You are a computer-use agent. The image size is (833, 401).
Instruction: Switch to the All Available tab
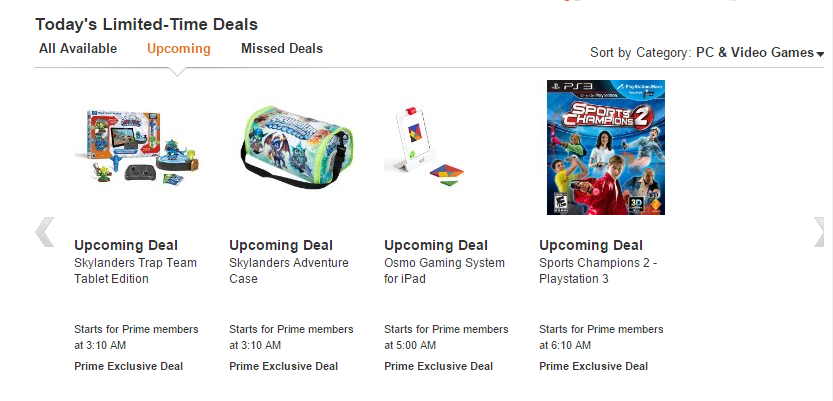[78, 48]
